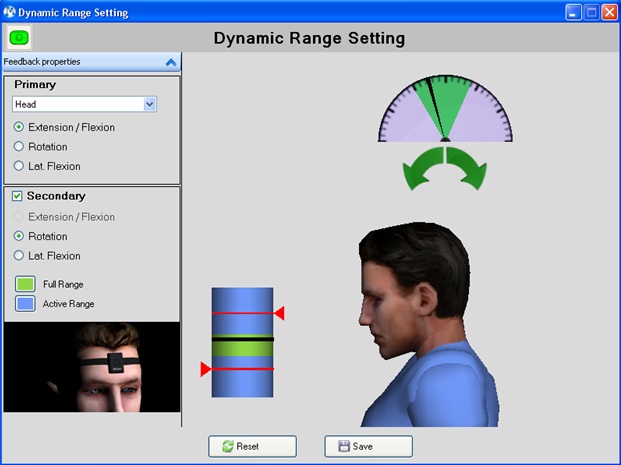Click the Primary section label

tap(35, 84)
